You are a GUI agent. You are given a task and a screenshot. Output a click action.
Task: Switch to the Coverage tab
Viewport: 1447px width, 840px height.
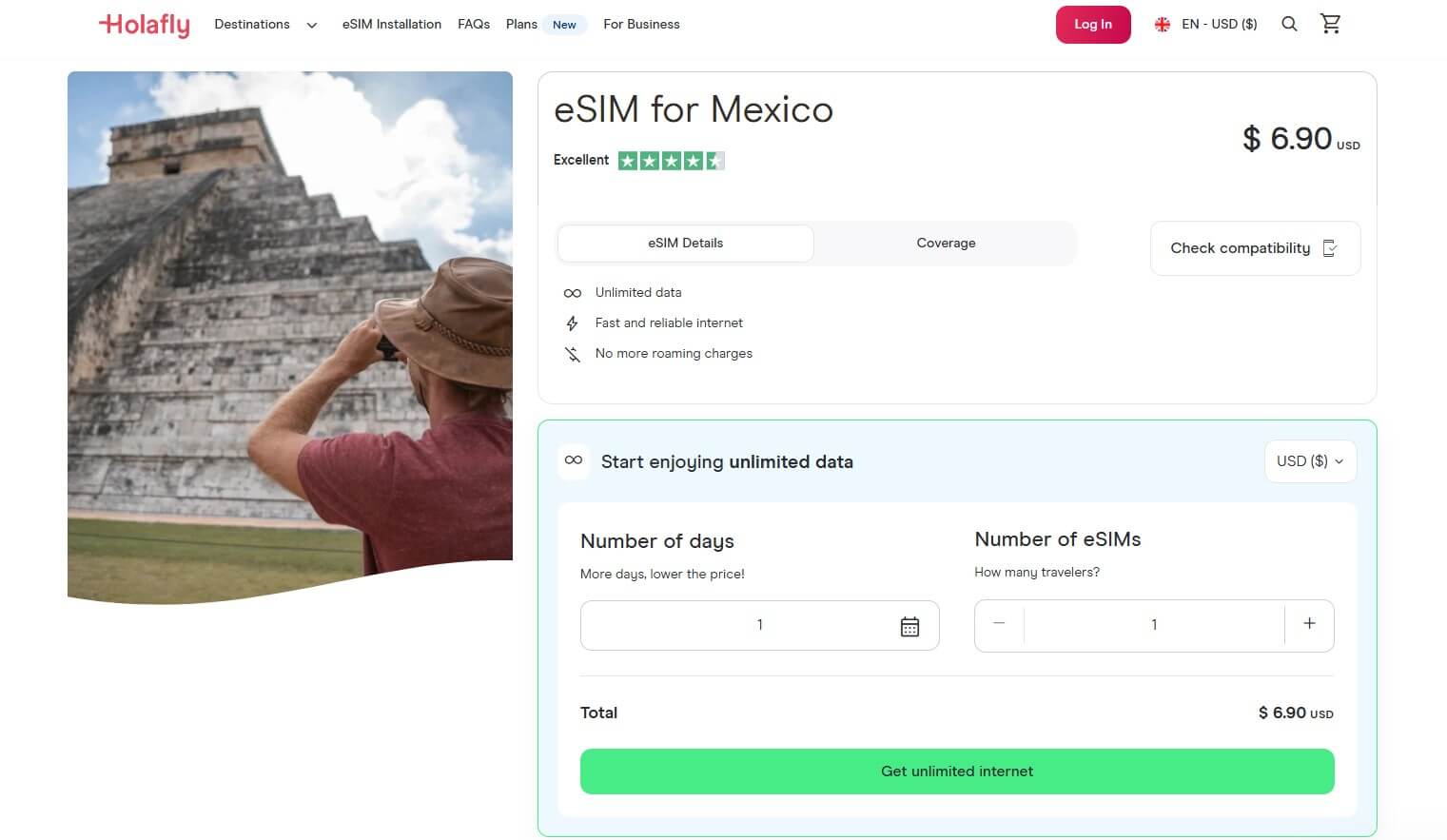(946, 243)
